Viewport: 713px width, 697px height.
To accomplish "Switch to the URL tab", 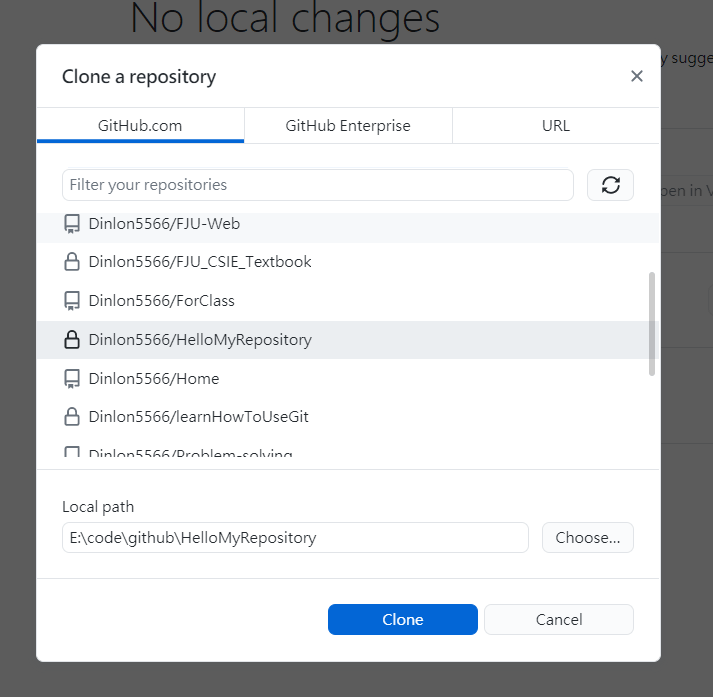I will pos(555,126).
